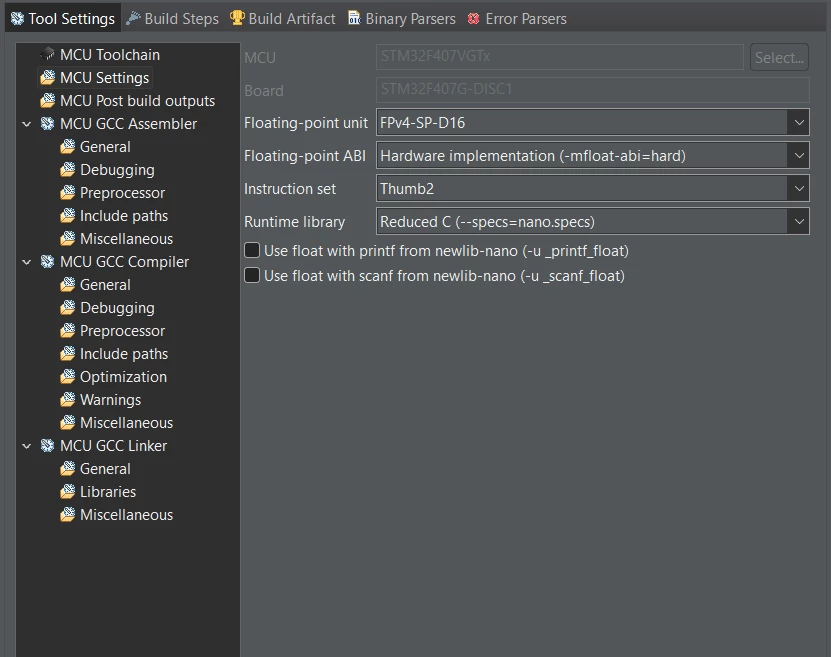
Task: Select the MCU Settings label
Action: pyautogui.click(x=104, y=77)
